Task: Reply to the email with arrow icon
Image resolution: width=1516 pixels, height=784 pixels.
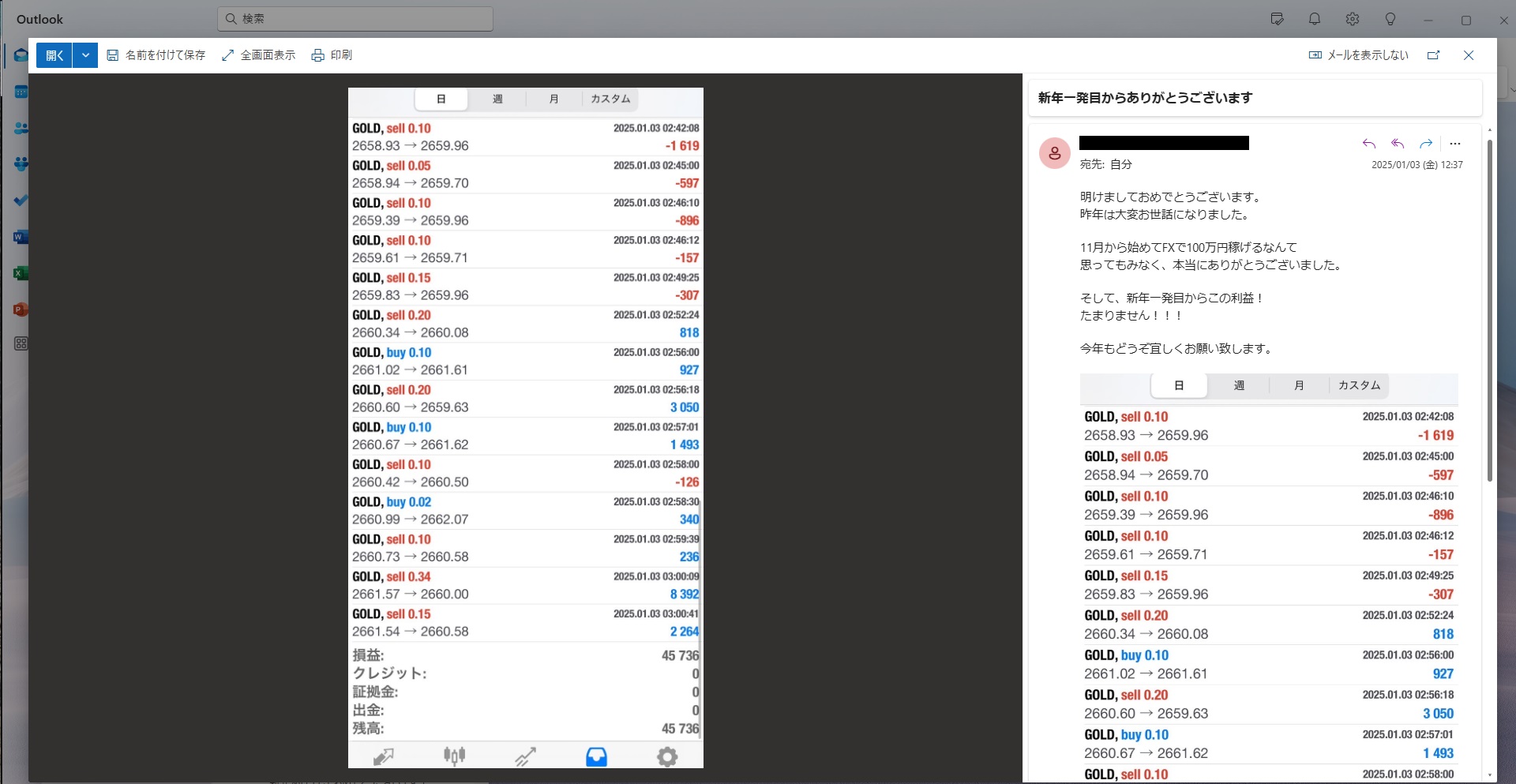Action: 1369,144
